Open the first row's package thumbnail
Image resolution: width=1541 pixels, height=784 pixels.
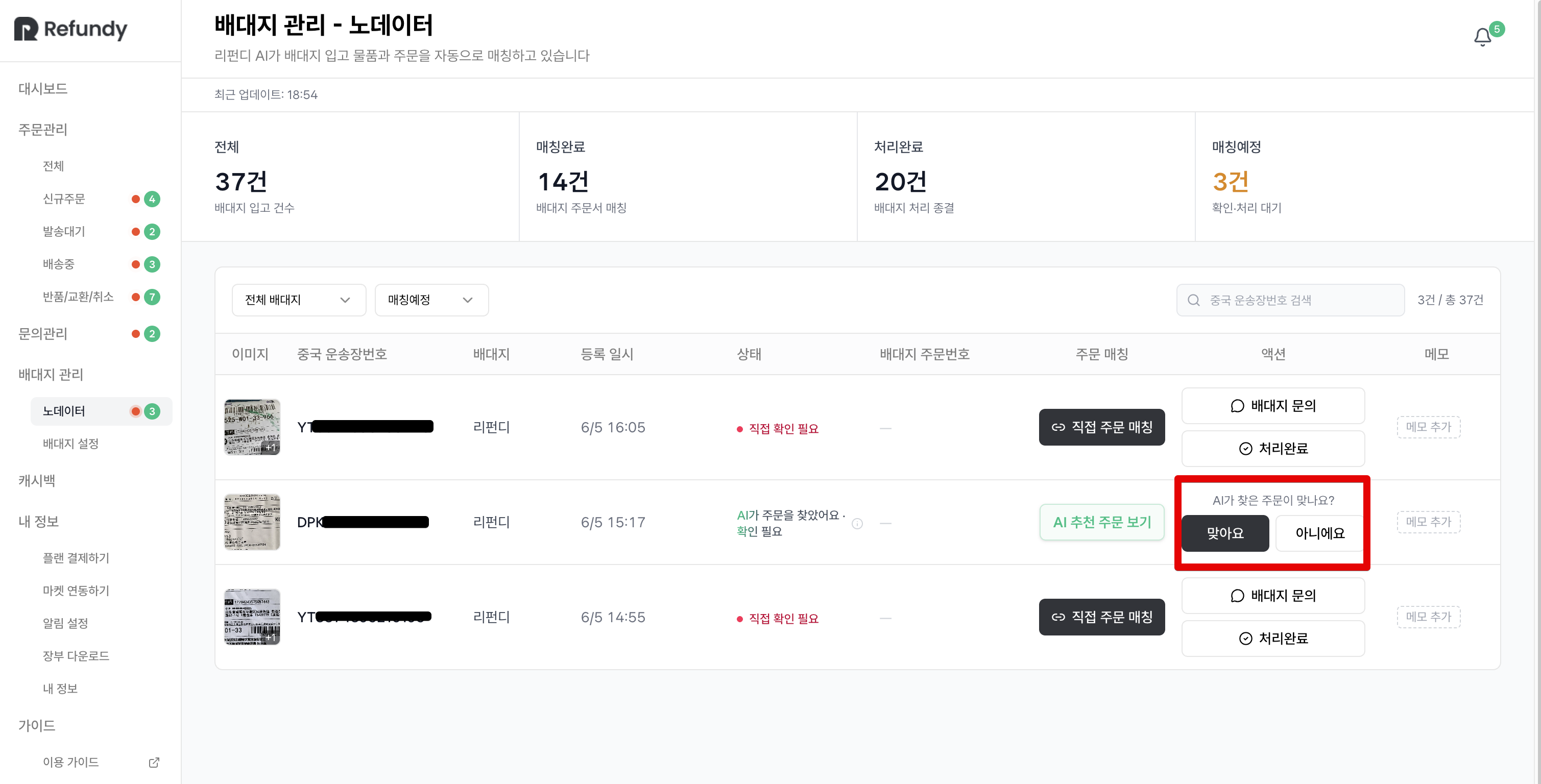[x=252, y=427]
